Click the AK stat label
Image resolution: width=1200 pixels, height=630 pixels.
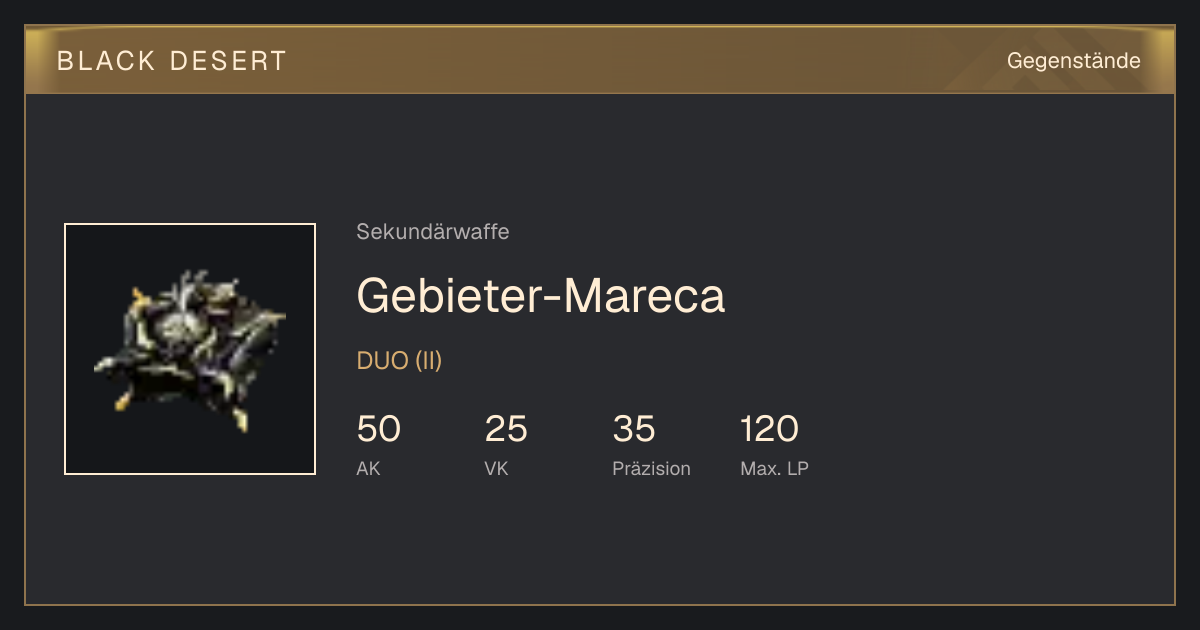368,469
